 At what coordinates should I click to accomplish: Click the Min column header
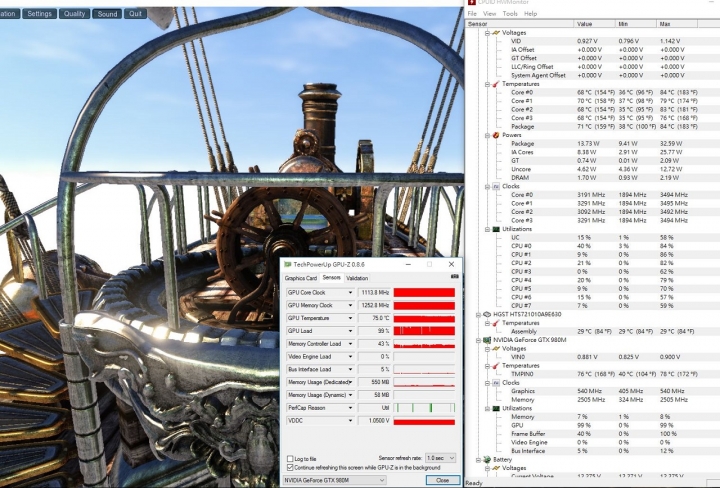point(636,24)
